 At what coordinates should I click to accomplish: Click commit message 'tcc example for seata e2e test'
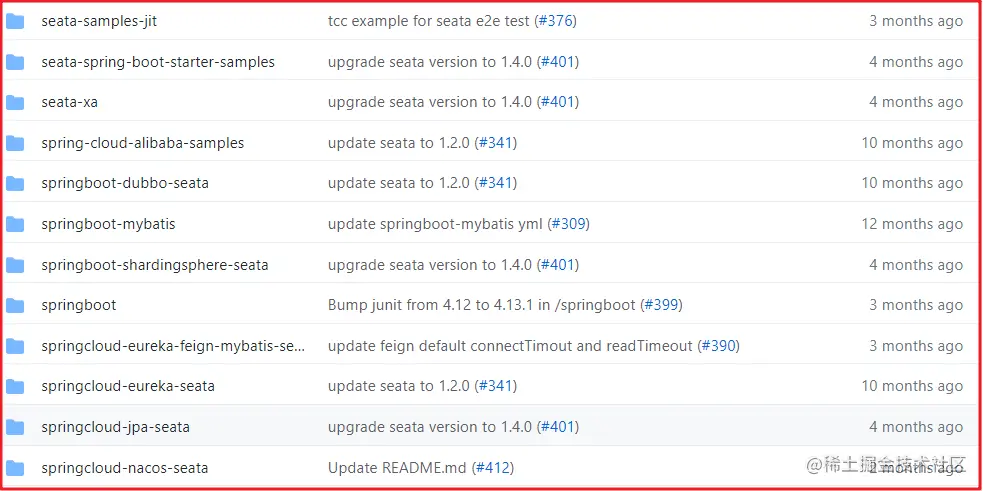(429, 21)
